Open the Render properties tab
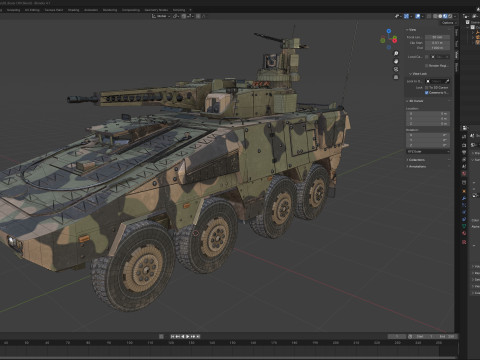 464,145
